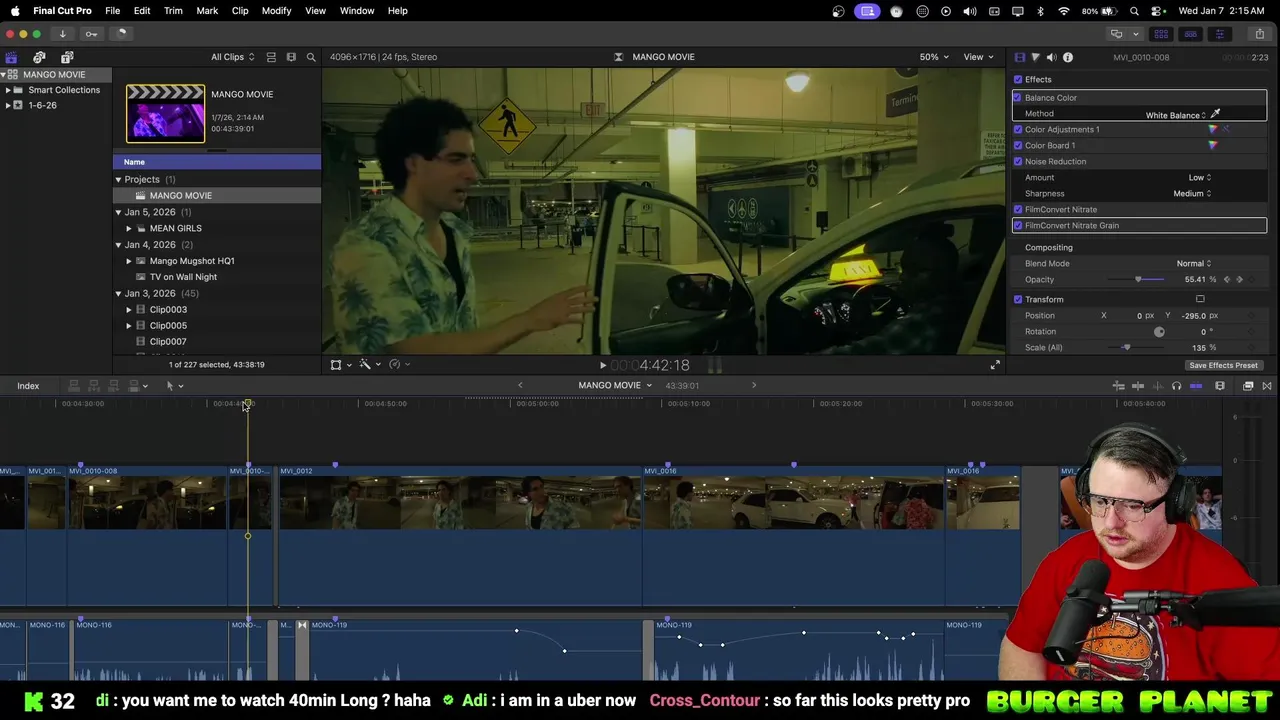Play the viewer video
This screenshot has height=720, width=1280.
click(x=602, y=365)
